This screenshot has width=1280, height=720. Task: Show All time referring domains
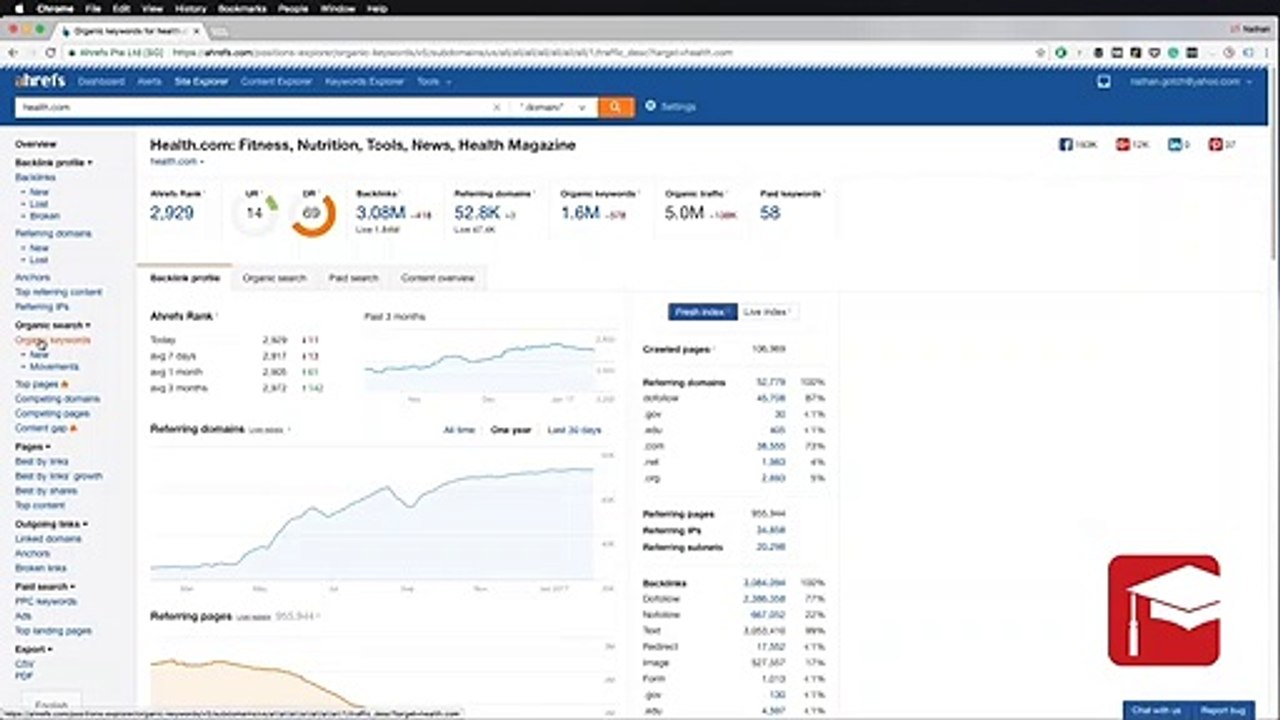point(459,430)
